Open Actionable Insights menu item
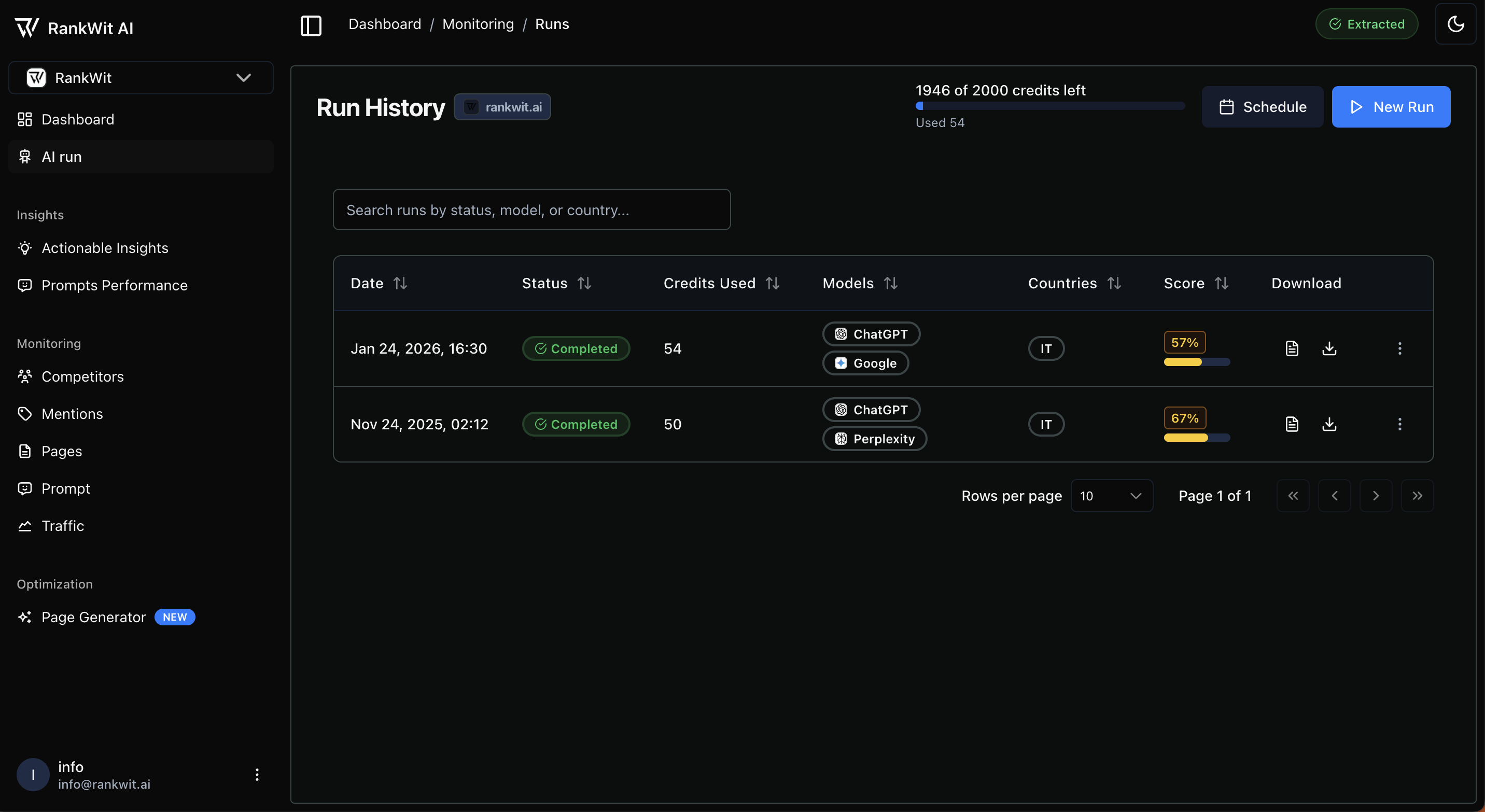Viewport: 1485px width, 812px height. (x=104, y=248)
